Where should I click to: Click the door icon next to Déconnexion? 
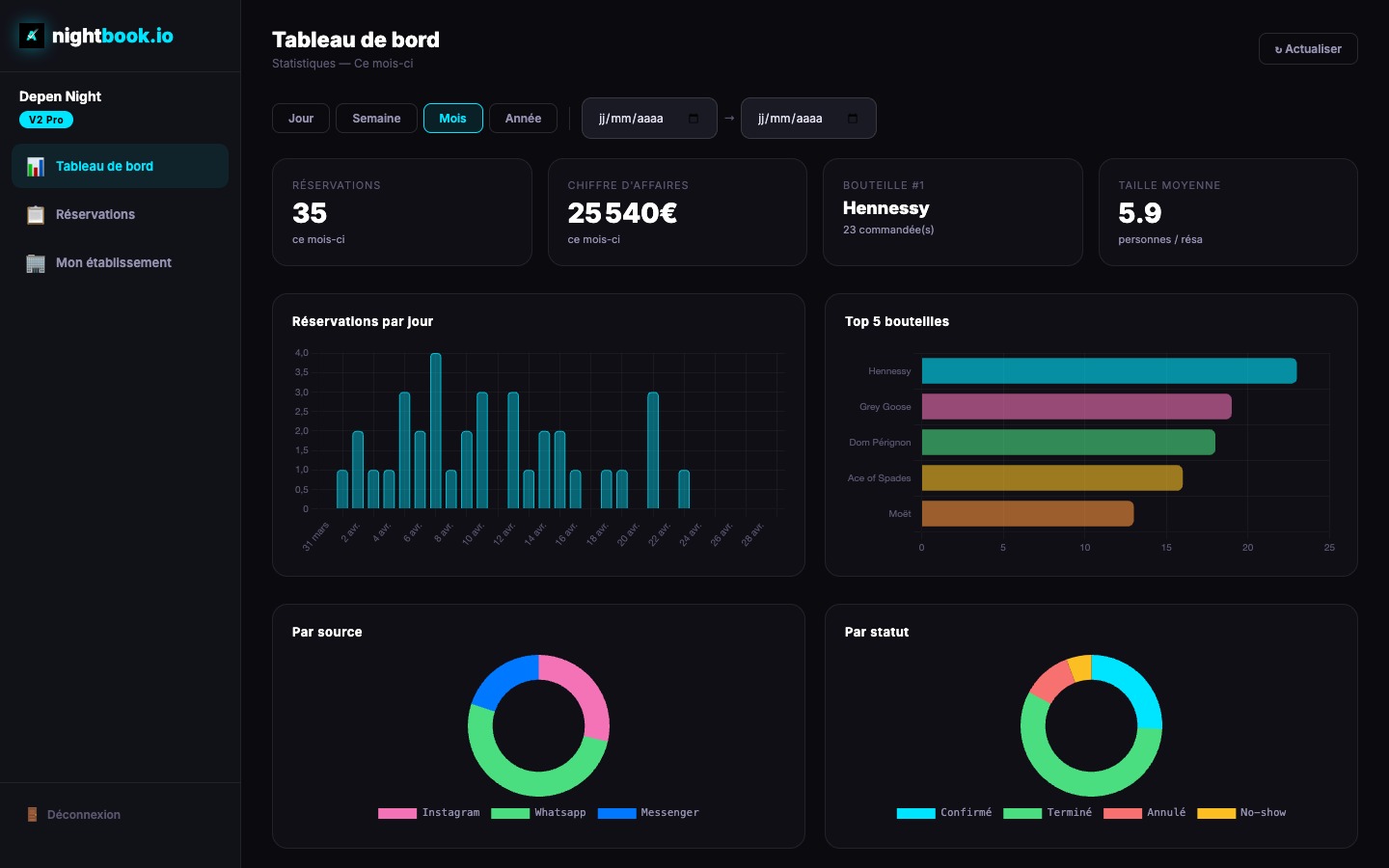click(33, 815)
